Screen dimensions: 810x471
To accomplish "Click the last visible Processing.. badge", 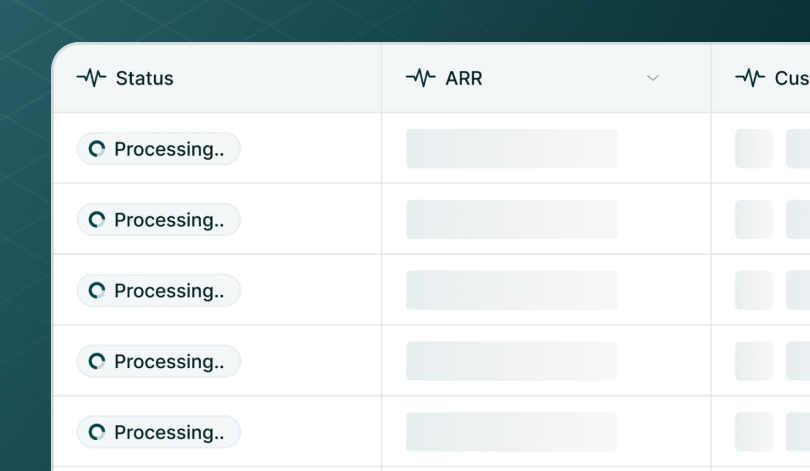I will tap(159, 432).
